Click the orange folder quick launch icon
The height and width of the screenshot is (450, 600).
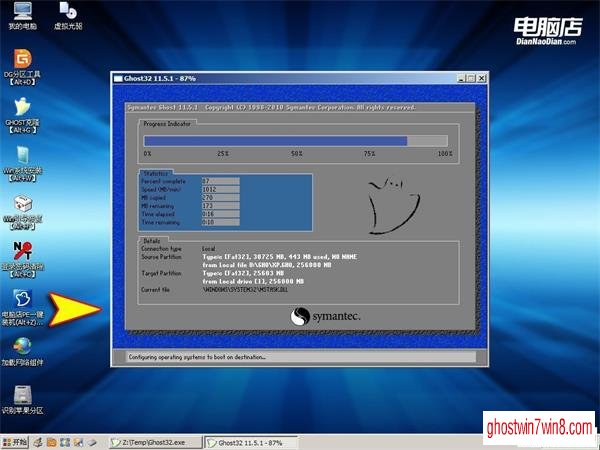pos(51,443)
